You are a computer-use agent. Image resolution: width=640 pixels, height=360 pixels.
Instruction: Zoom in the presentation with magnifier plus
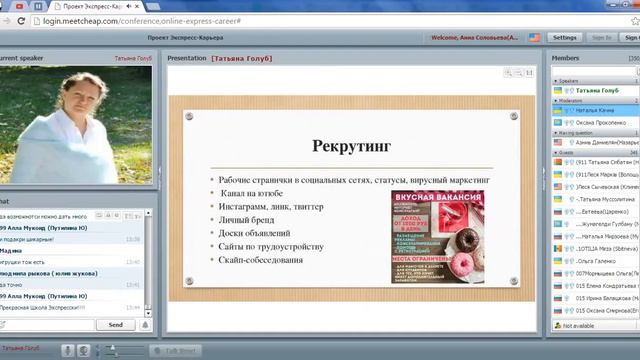tap(508, 73)
